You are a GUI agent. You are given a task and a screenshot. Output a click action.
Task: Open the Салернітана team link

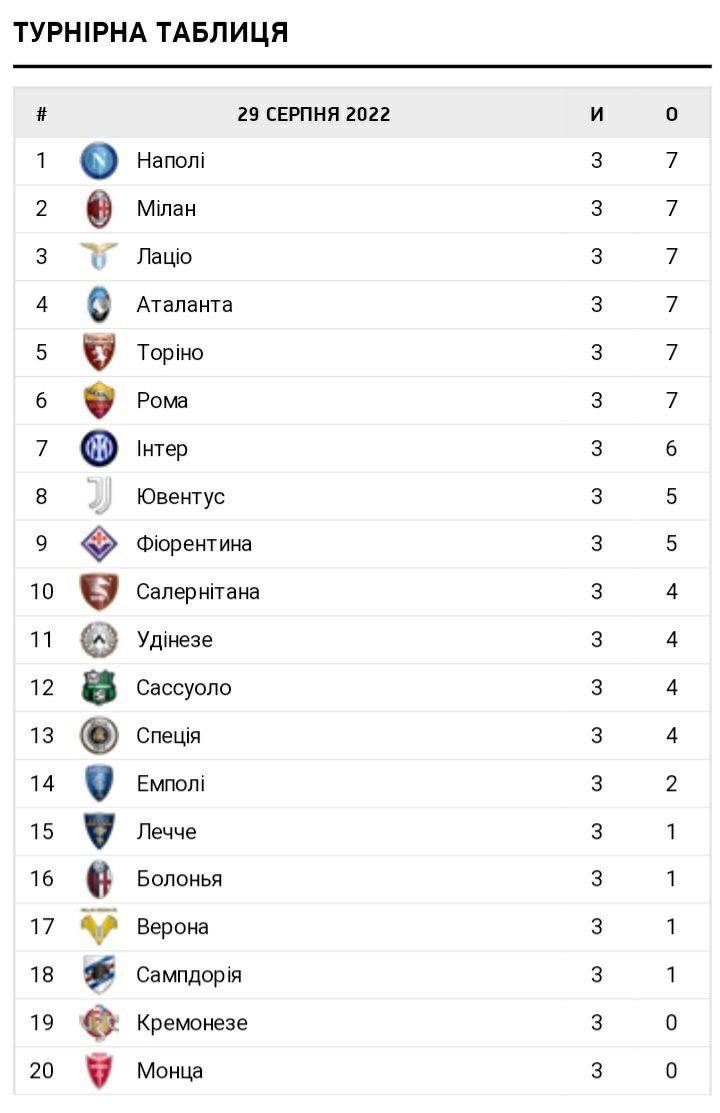(x=198, y=592)
